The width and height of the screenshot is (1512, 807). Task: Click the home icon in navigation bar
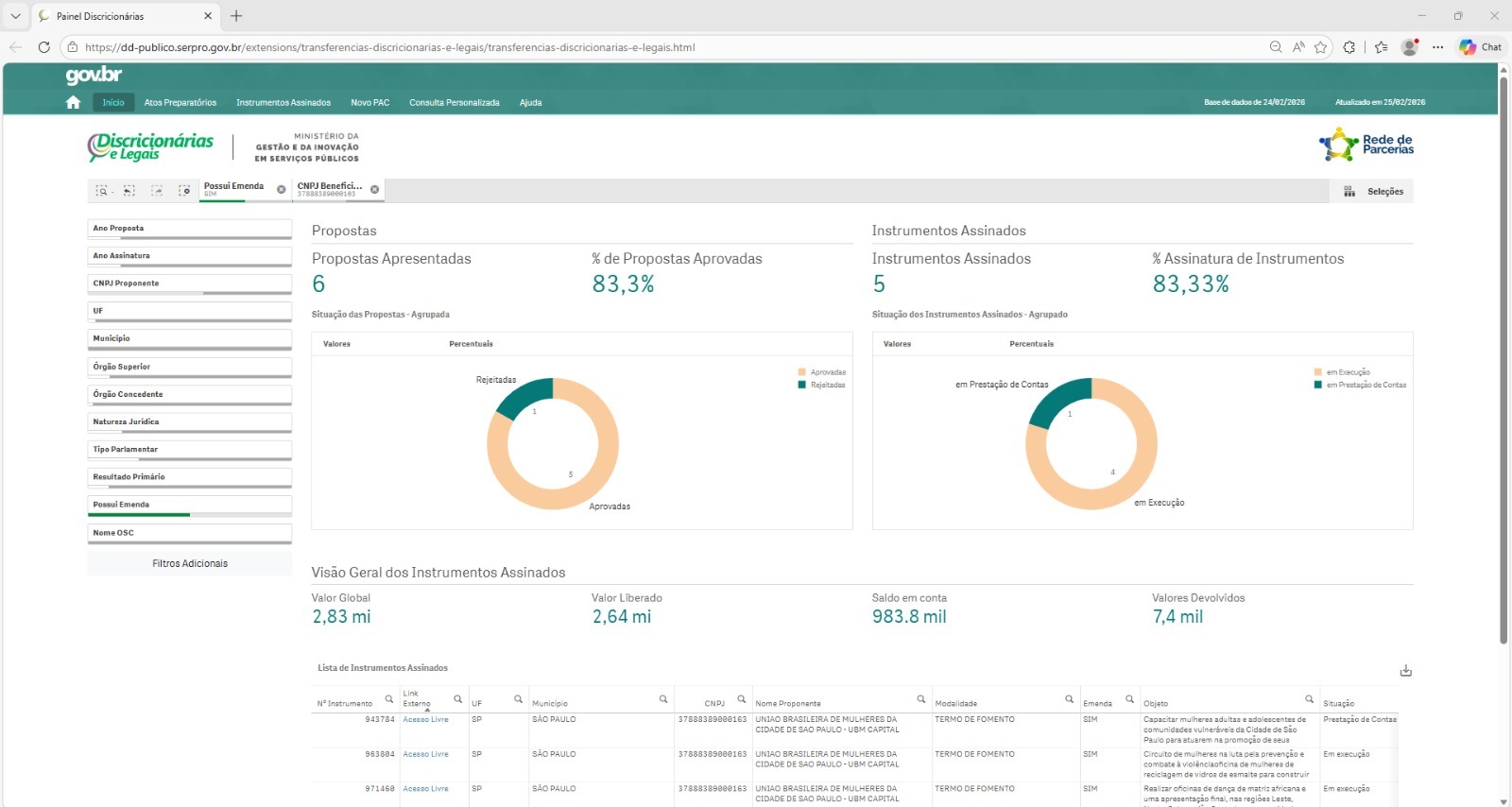[73, 102]
